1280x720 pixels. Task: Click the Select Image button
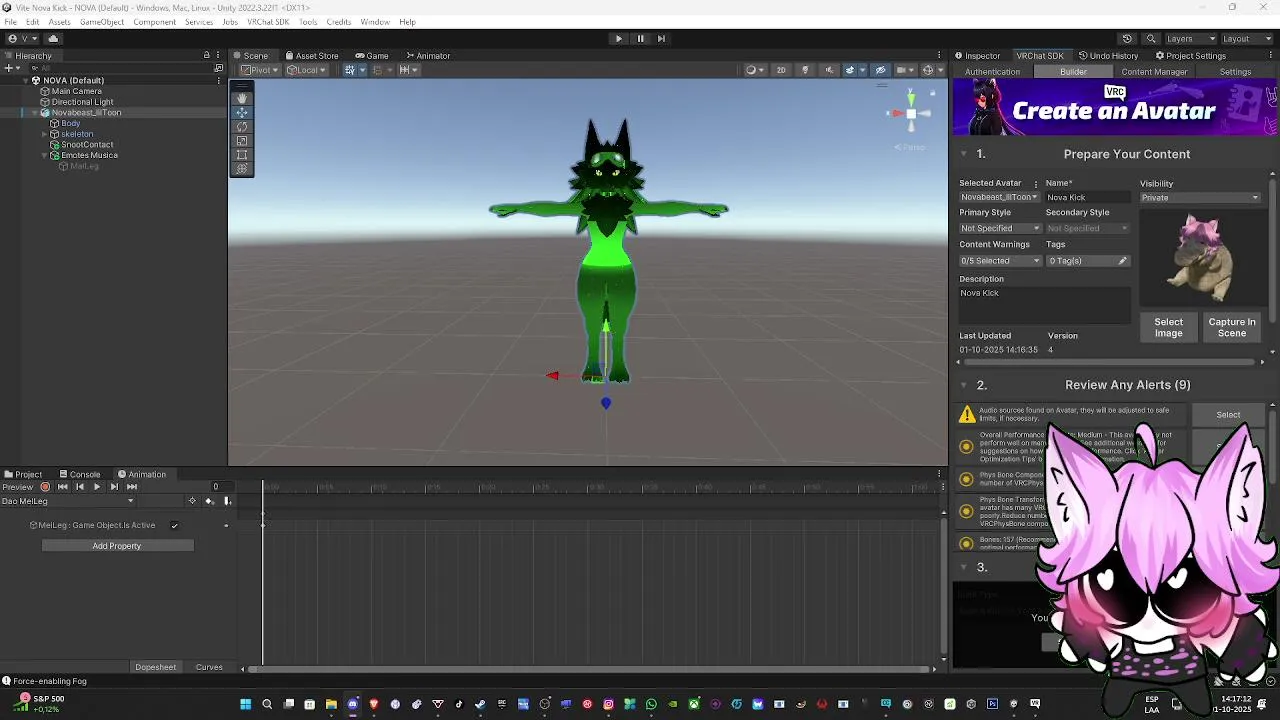click(x=1168, y=328)
